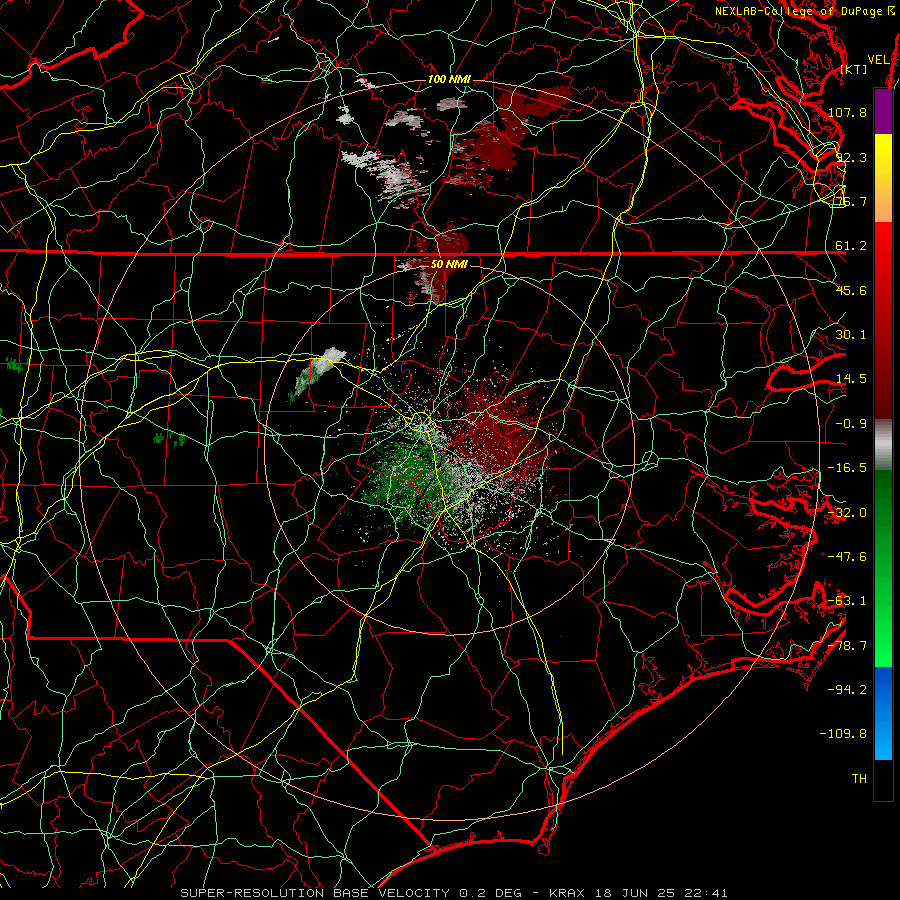Screen dimensions: 900x900
Task: Pick the blue segment of the color bar
Action: pos(883,713)
